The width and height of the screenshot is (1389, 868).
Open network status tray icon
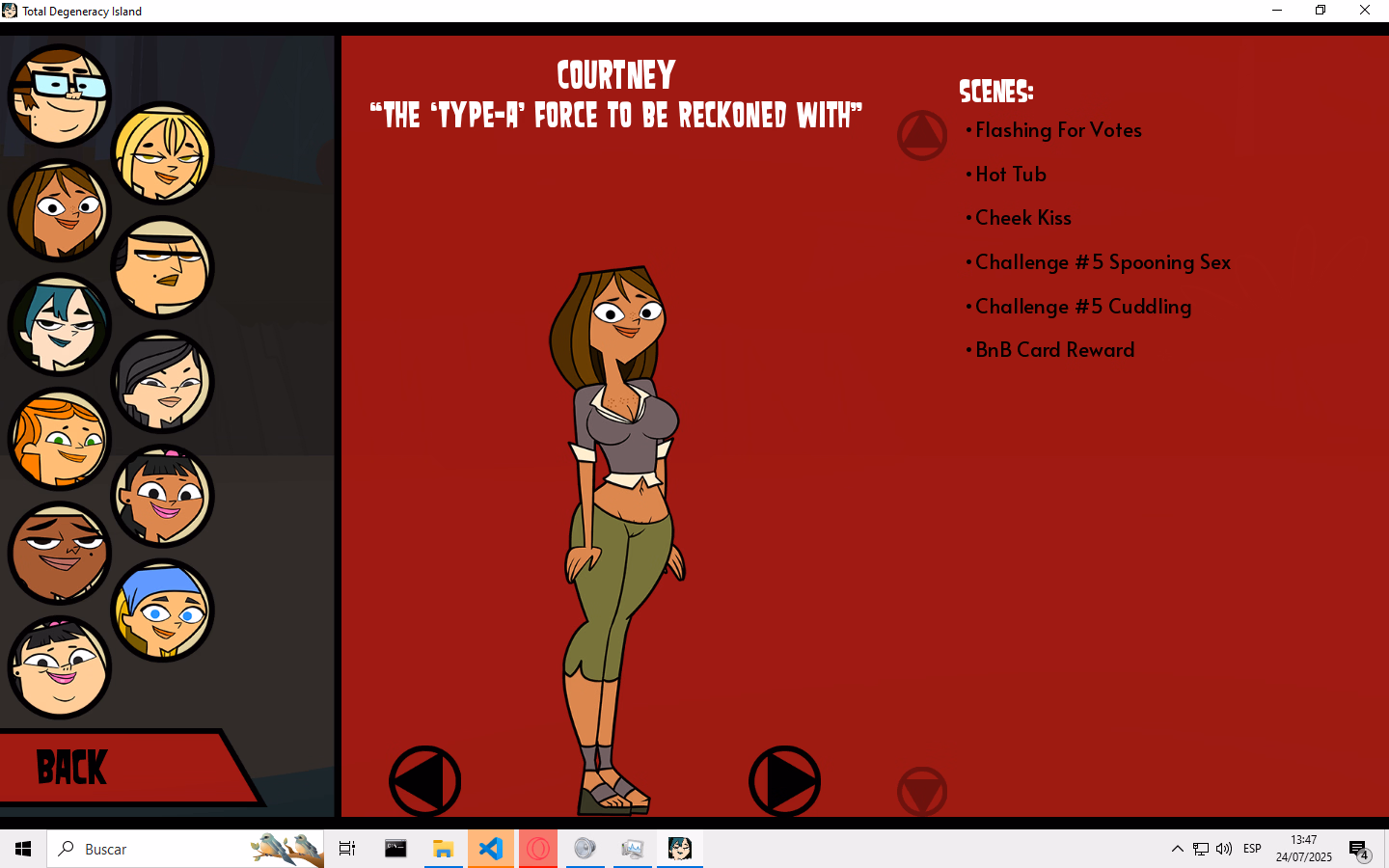tap(1200, 849)
